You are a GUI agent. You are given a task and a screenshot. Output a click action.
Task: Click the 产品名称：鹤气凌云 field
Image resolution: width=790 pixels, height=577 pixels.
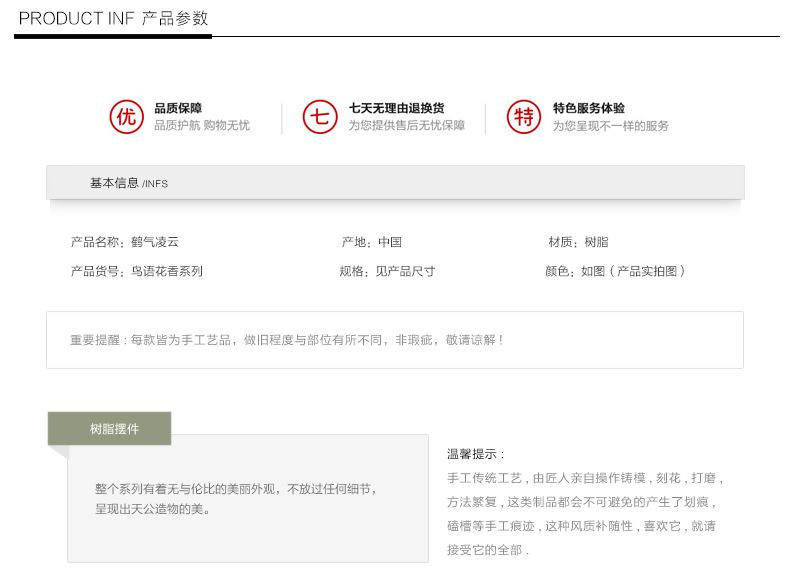tap(125, 242)
